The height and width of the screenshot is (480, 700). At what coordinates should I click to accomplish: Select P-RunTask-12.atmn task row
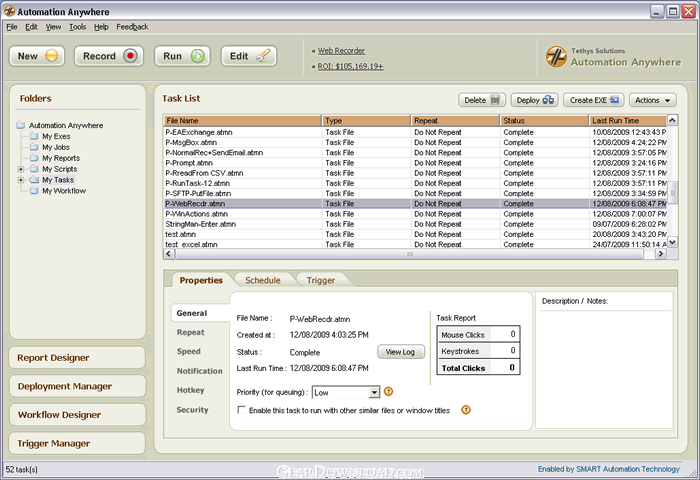[x=415, y=183]
